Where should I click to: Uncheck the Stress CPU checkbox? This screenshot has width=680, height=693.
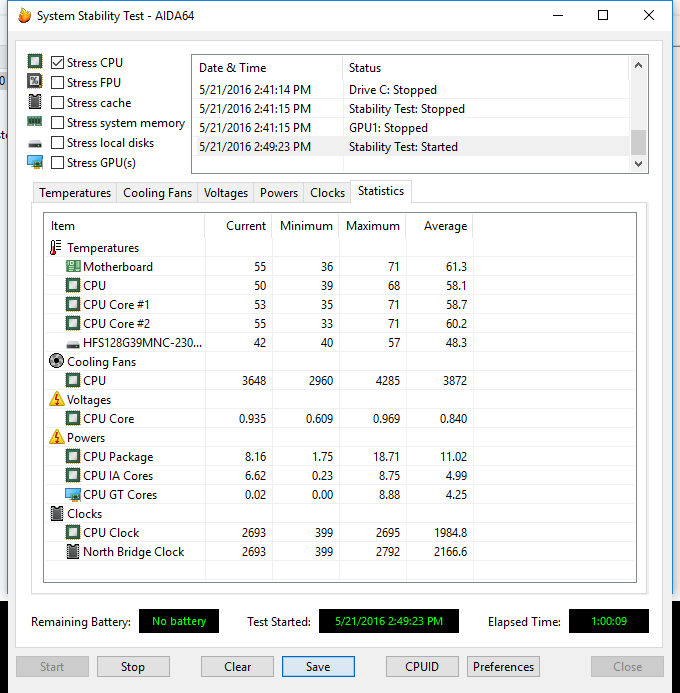[x=57, y=63]
